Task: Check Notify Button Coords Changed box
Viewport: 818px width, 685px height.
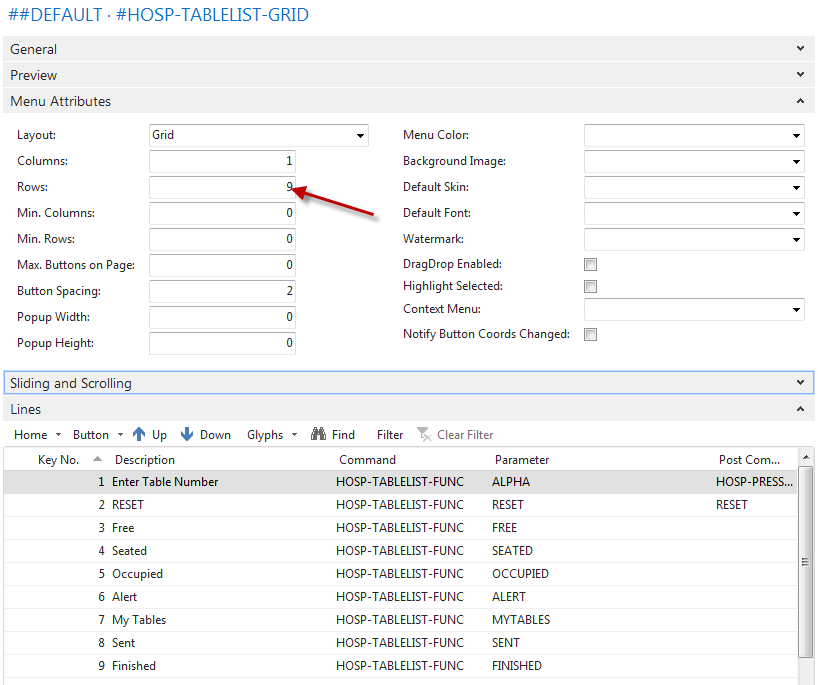Action: (x=590, y=335)
